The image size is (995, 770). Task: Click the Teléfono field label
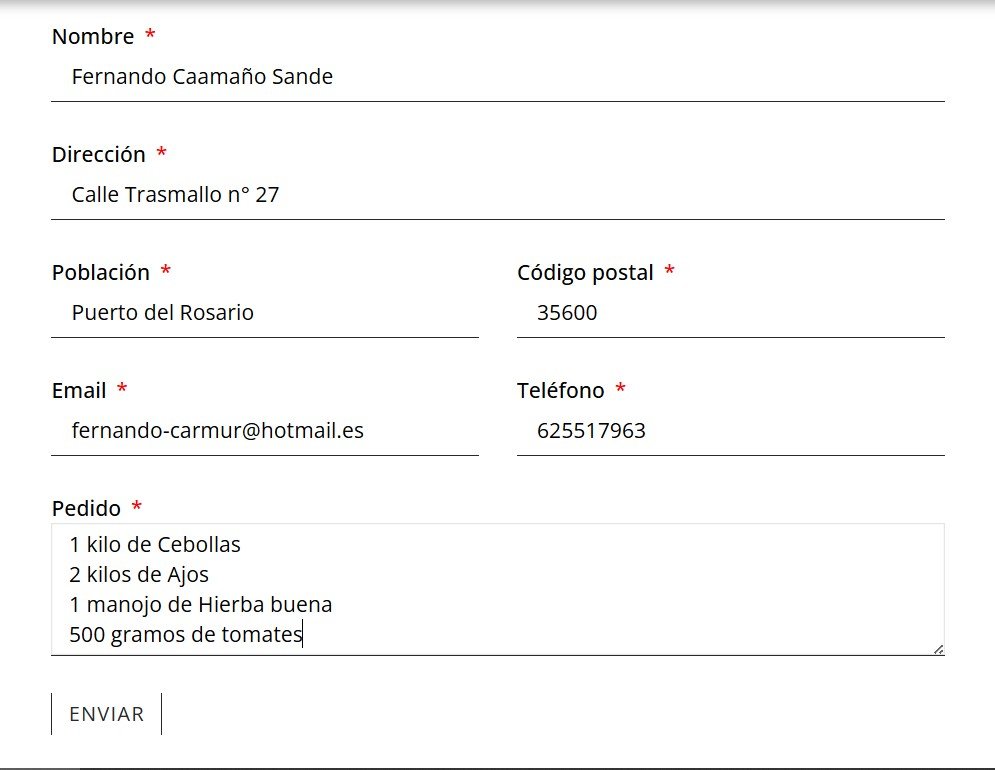pyautogui.click(x=561, y=391)
